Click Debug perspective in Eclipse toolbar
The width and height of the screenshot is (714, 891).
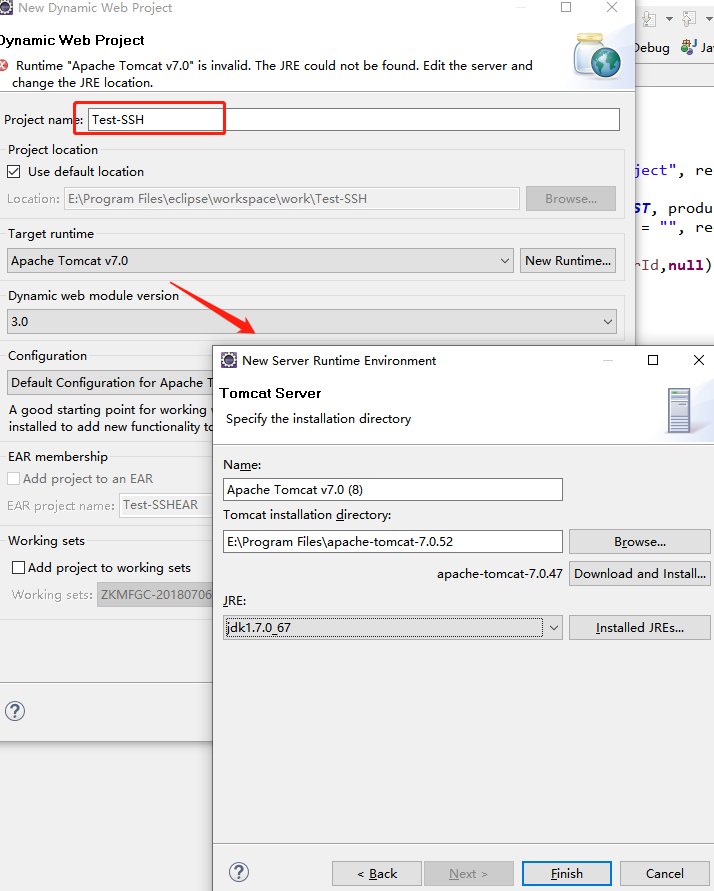coord(652,48)
